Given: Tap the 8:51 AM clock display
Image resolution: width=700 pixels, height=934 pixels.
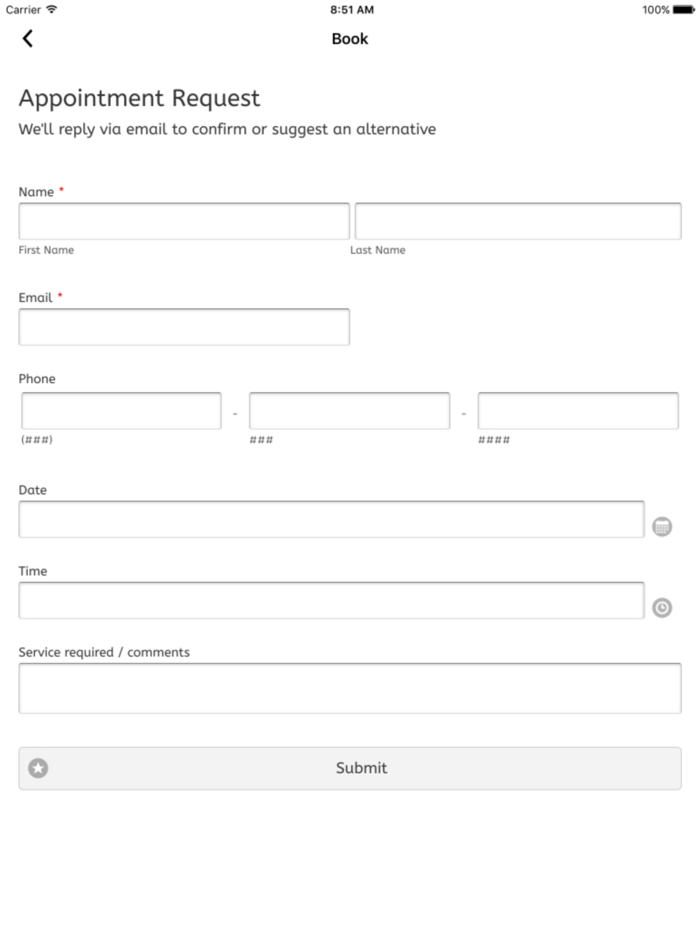Looking at the screenshot, I should click(352, 10).
